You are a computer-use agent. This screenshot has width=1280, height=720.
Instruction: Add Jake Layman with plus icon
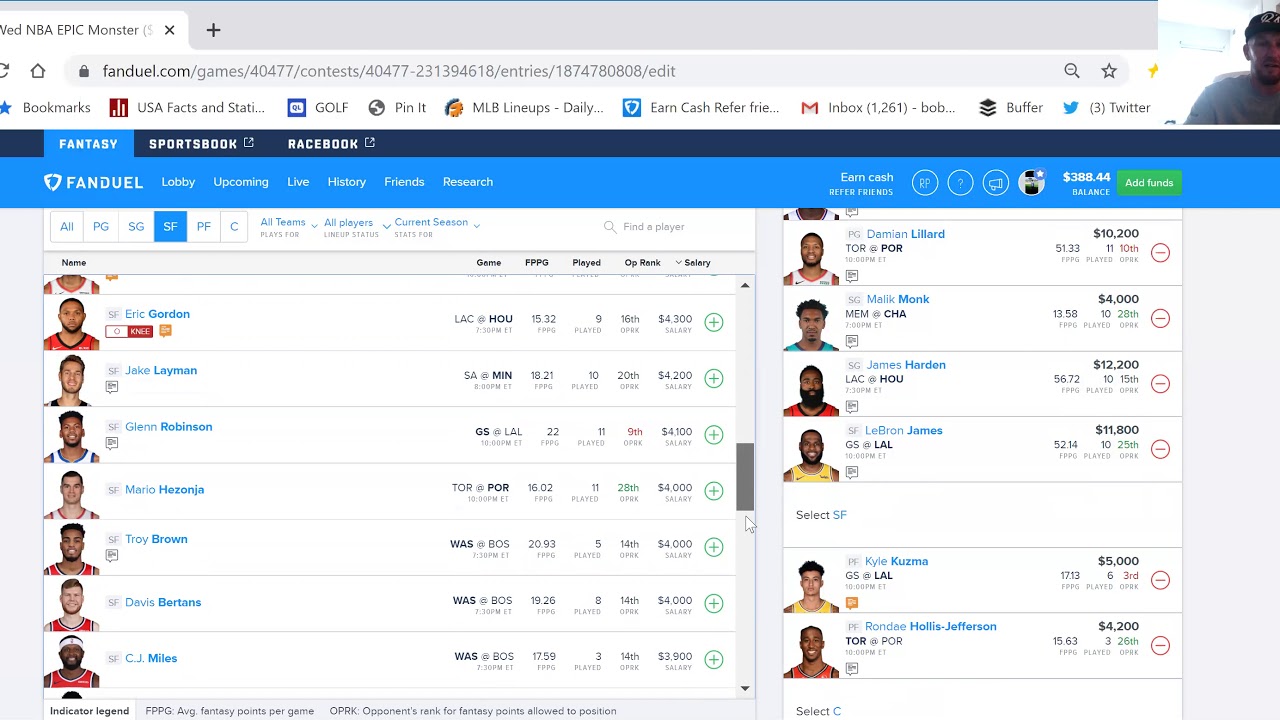coord(713,378)
